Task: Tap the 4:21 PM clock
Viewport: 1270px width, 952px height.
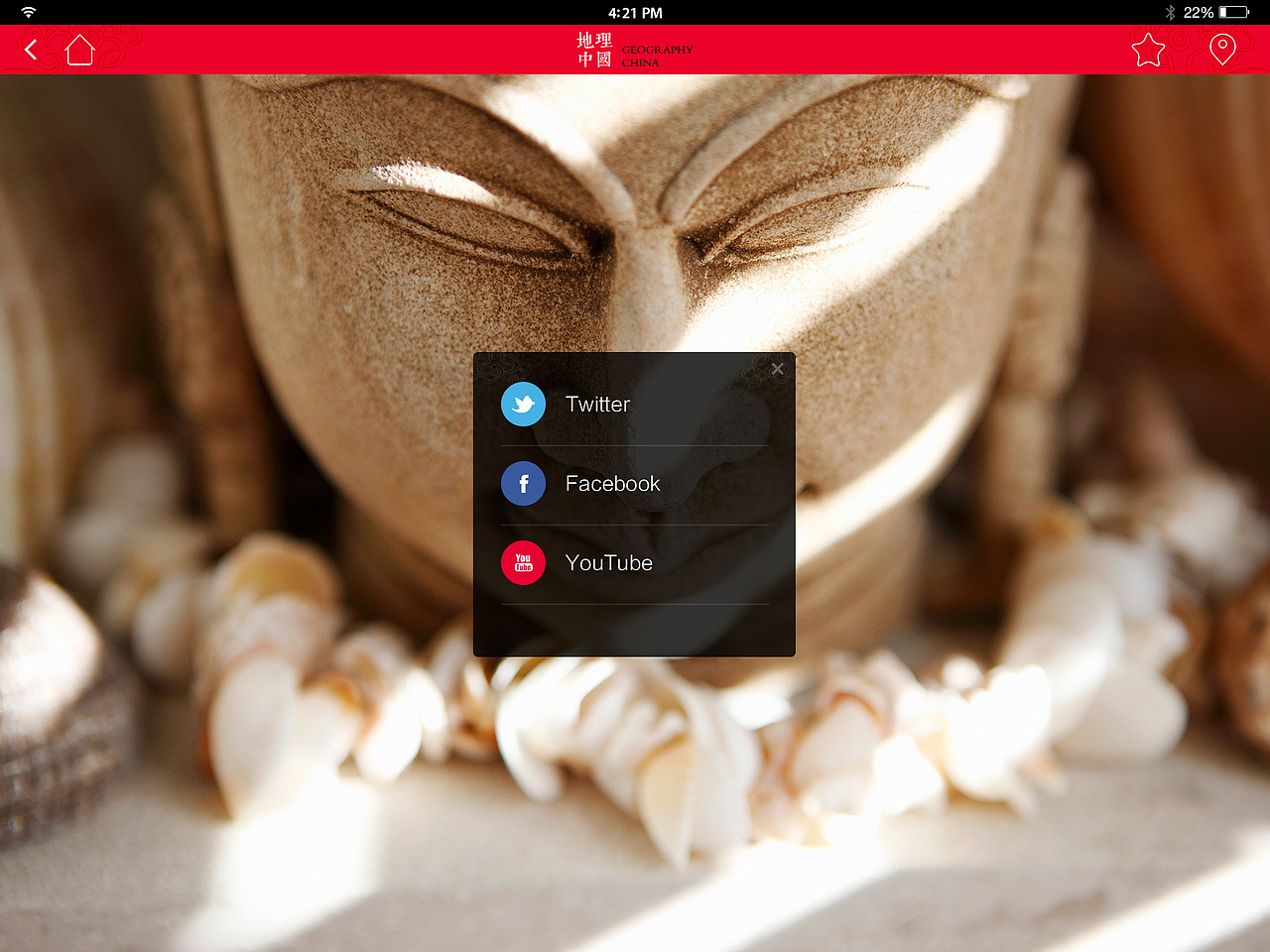Action: 635,12
